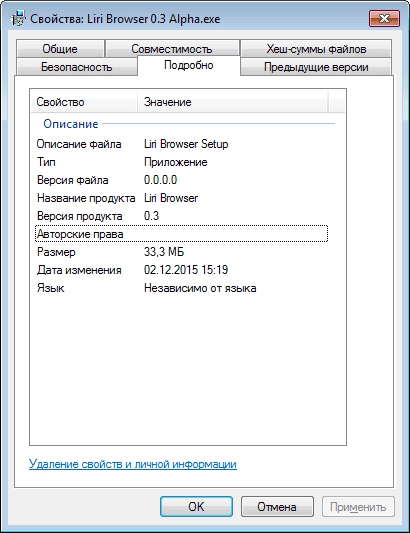410x533 pixels.
Task: Select the Авторские права row
Action: pyautogui.click(x=182, y=234)
